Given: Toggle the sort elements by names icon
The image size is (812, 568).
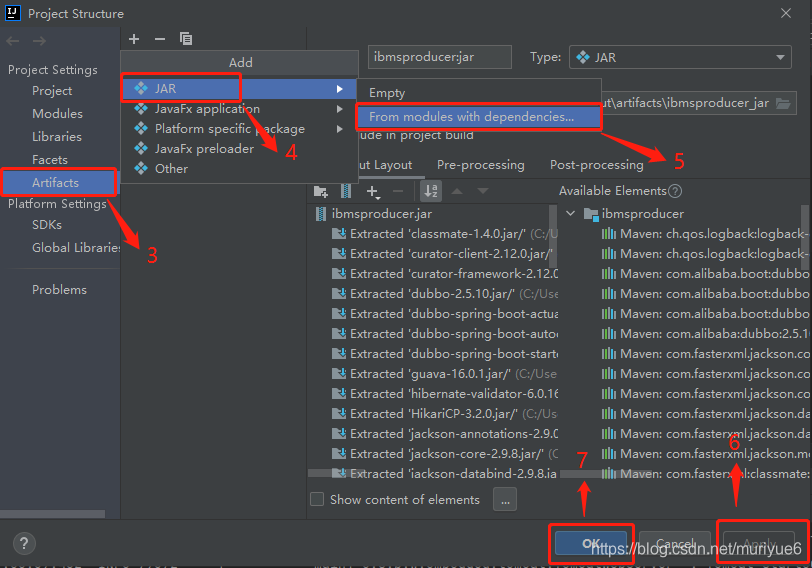Looking at the screenshot, I should tap(431, 191).
